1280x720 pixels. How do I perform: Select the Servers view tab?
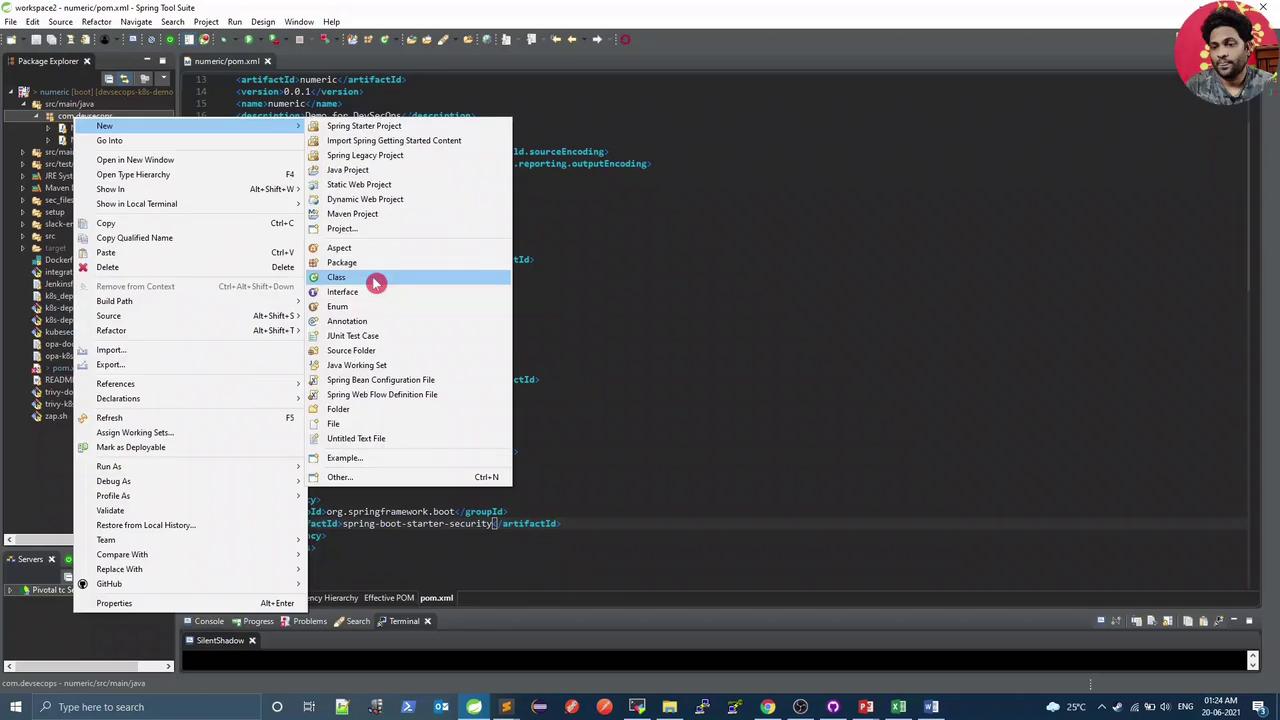(29, 559)
